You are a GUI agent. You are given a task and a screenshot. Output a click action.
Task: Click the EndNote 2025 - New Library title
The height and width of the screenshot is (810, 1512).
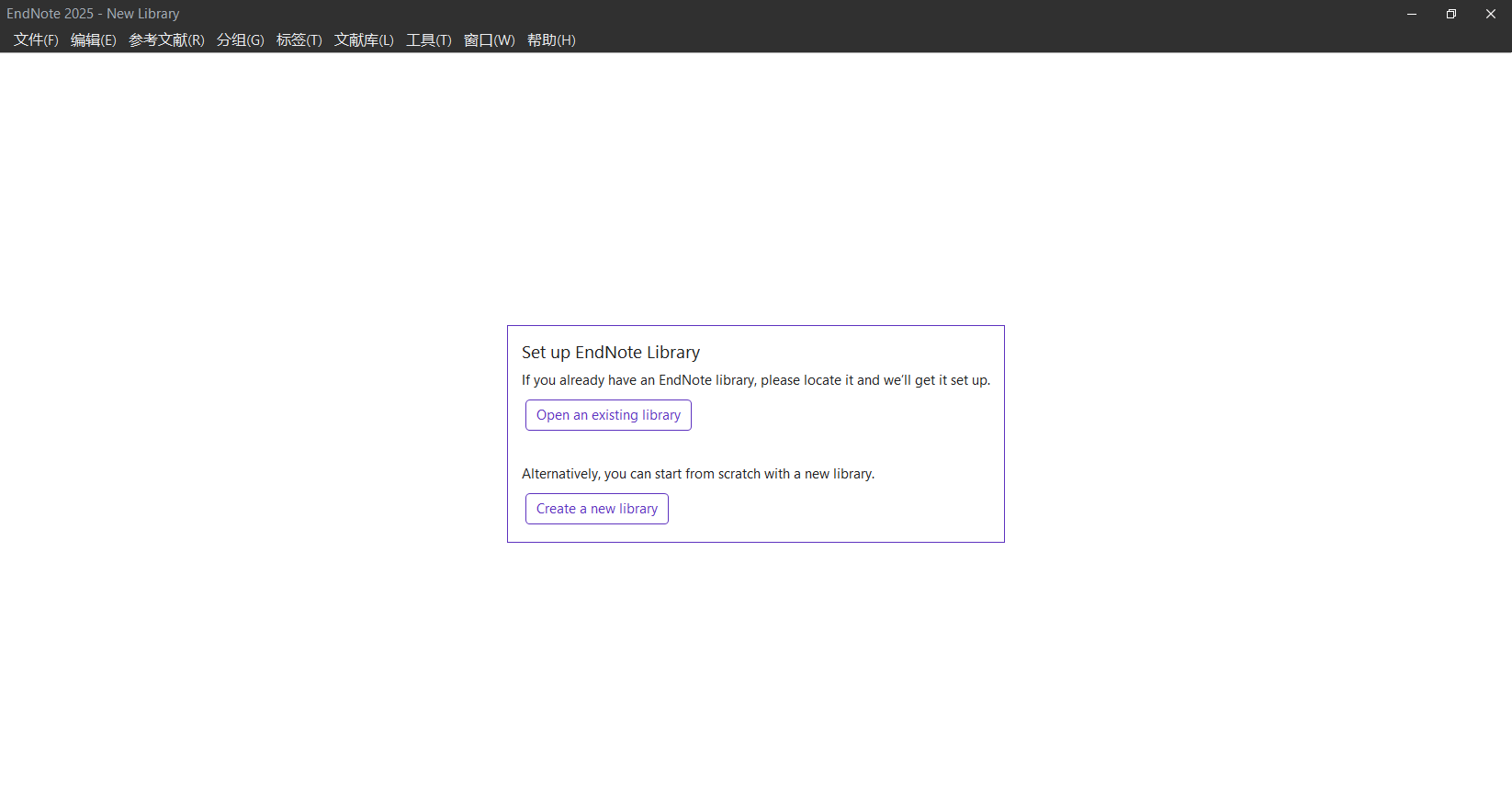pyautogui.click(x=93, y=14)
